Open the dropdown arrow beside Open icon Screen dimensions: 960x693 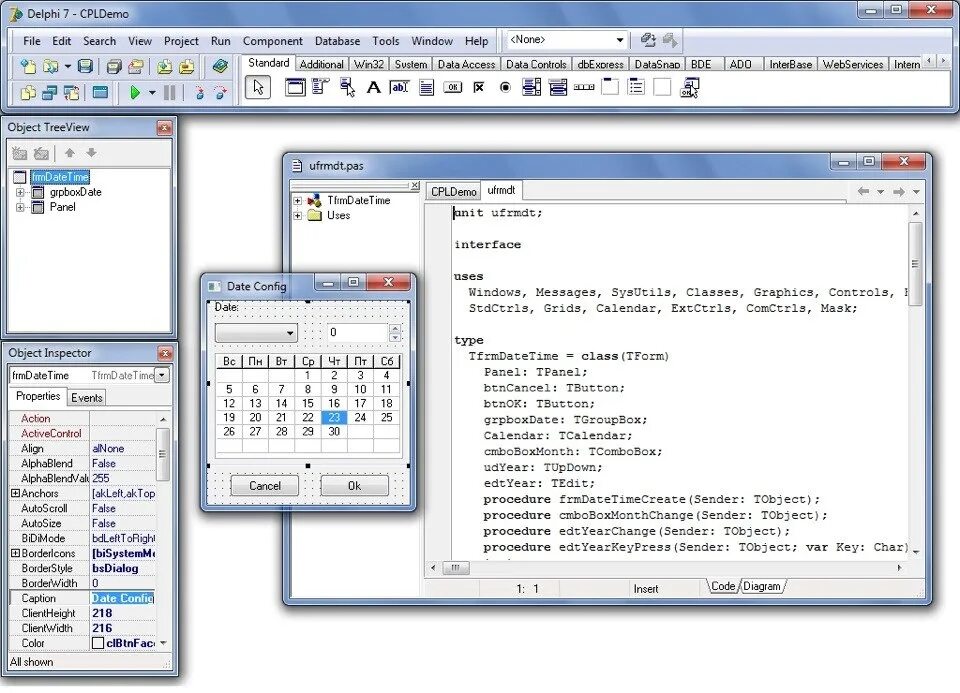click(x=67, y=66)
